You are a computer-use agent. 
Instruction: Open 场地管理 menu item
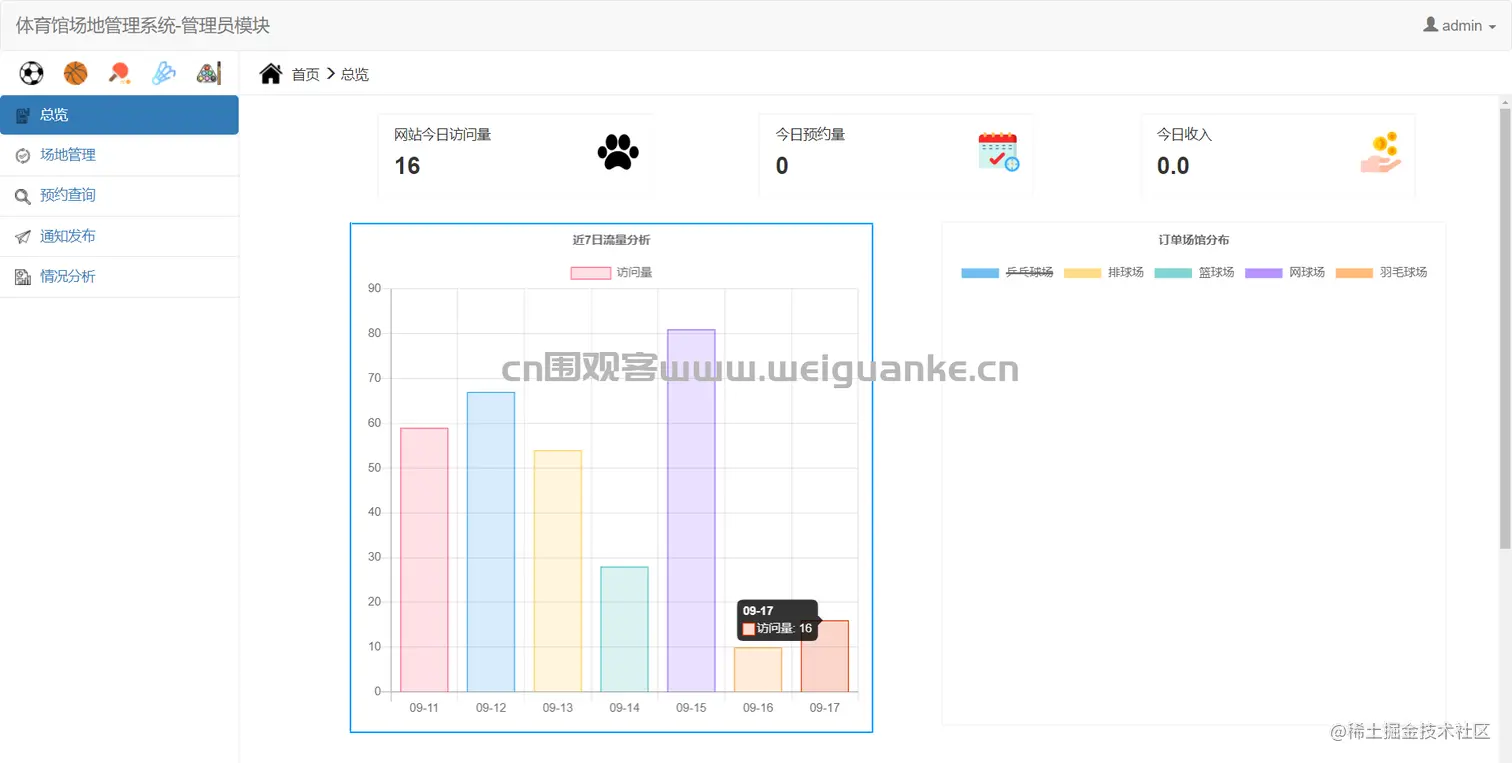119,156
